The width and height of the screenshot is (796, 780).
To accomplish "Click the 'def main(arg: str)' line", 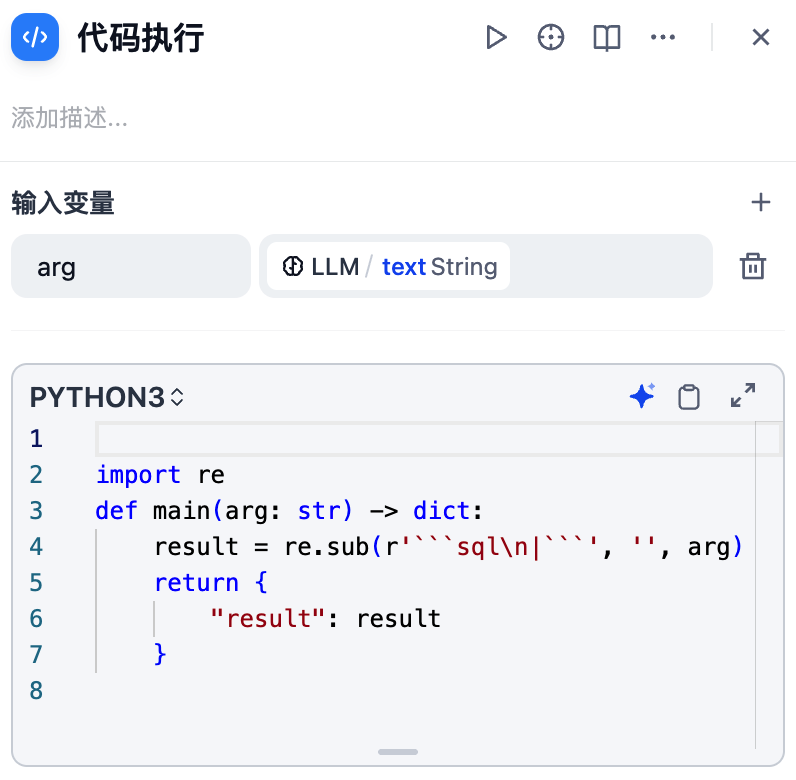I will coord(289,511).
